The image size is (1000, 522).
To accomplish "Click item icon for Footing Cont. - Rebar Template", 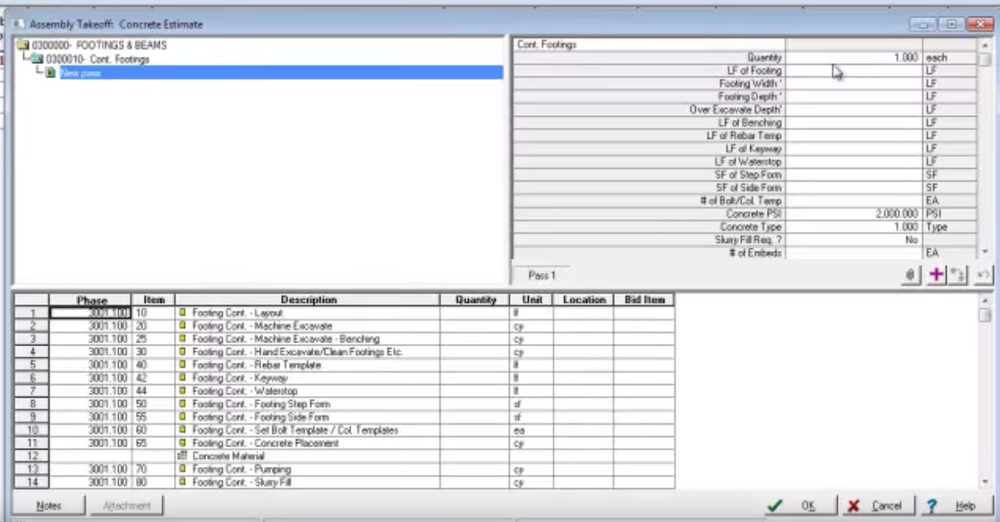I will click(182, 364).
